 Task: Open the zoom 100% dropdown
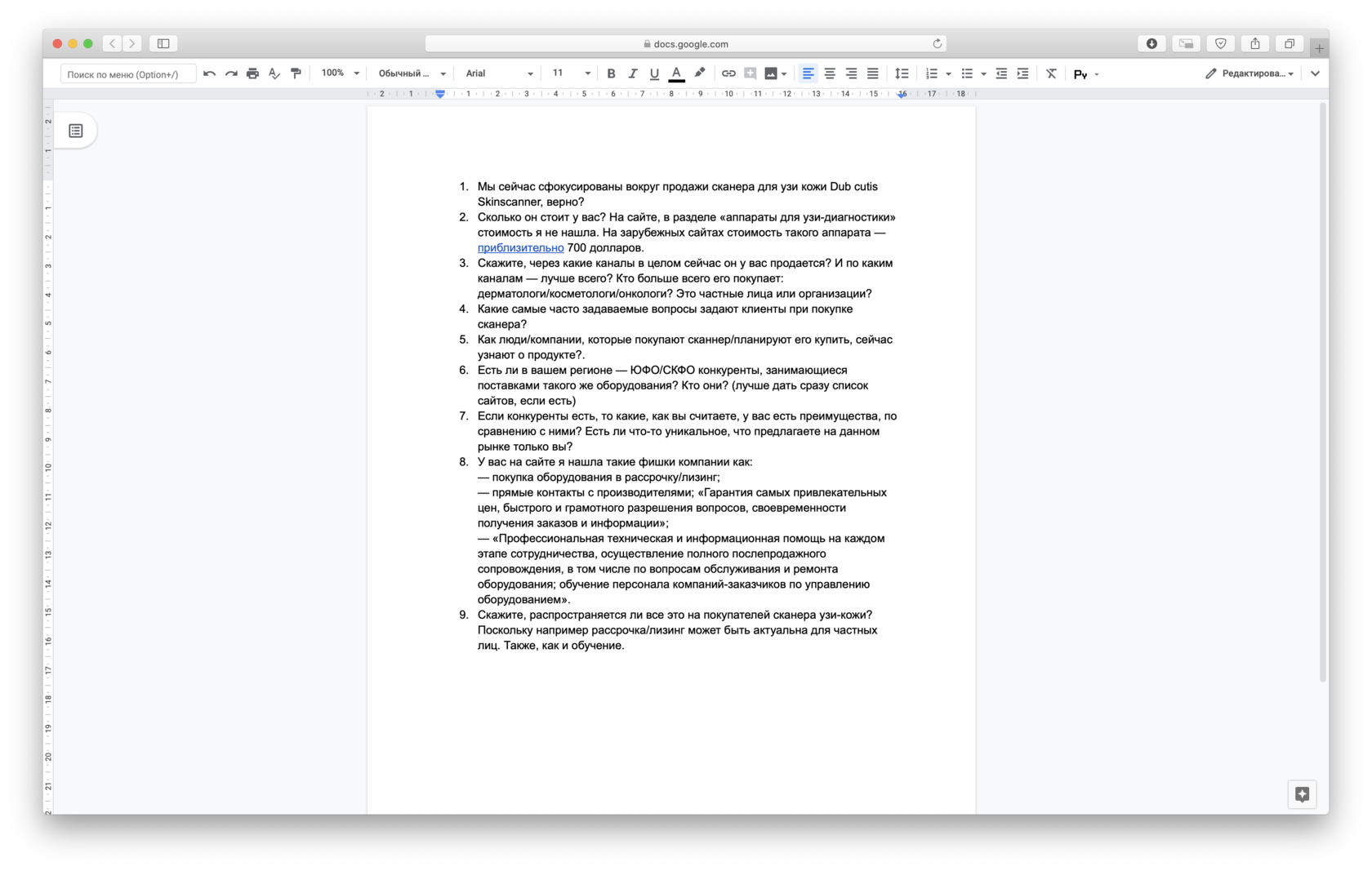[340, 73]
